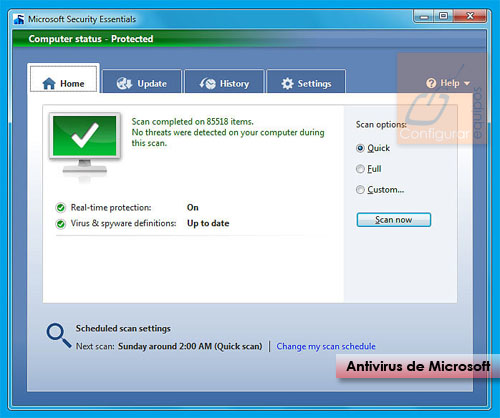Image resolution: width=500 pixels, height=418 pixels.
Task: Click 'Sunday around 2:00 AM (Quick scan)' text
Action: [190, 347]
